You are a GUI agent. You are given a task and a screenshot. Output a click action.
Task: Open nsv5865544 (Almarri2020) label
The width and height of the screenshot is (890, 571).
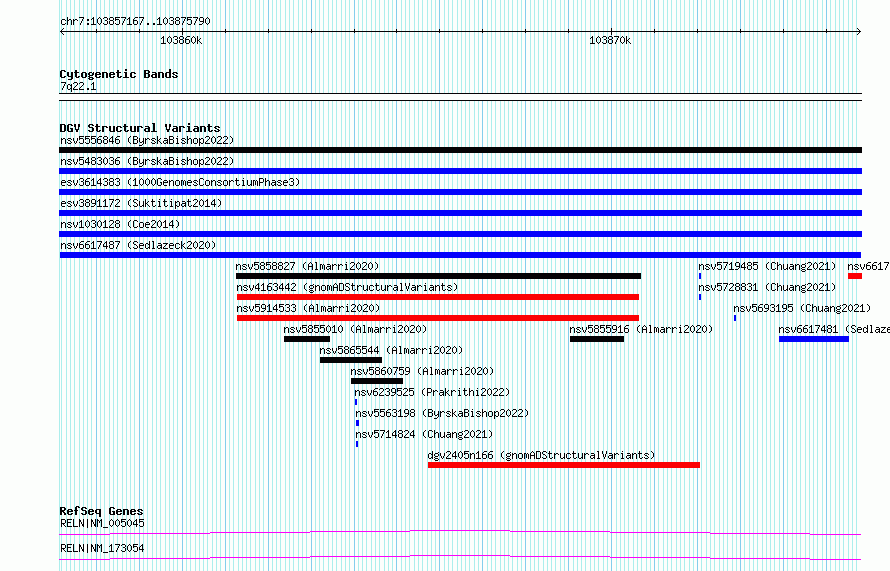391,350
